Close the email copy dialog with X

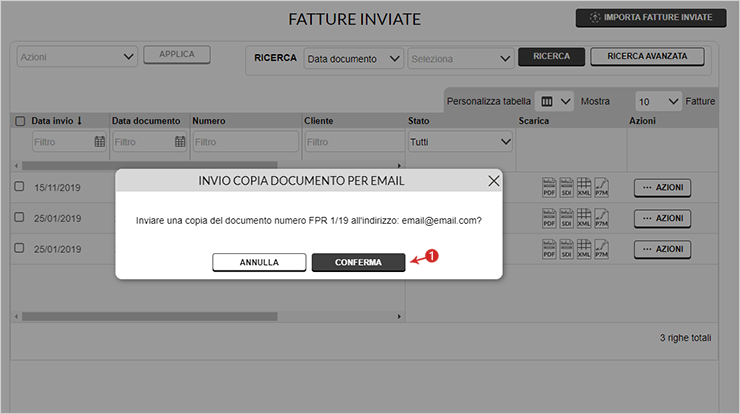pos(493,181)
